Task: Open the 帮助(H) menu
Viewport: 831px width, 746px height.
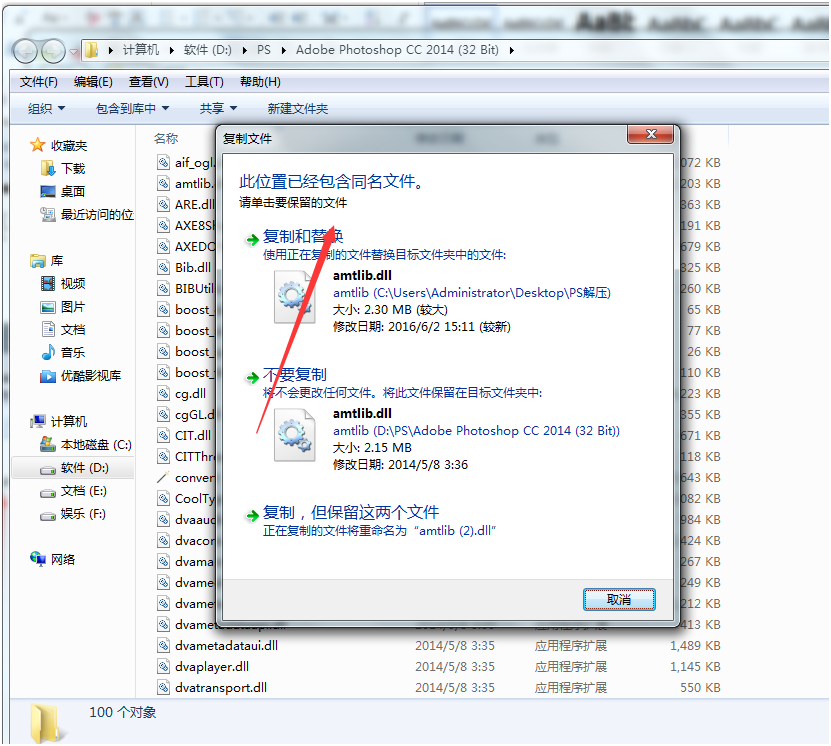Action: (260, 82)
